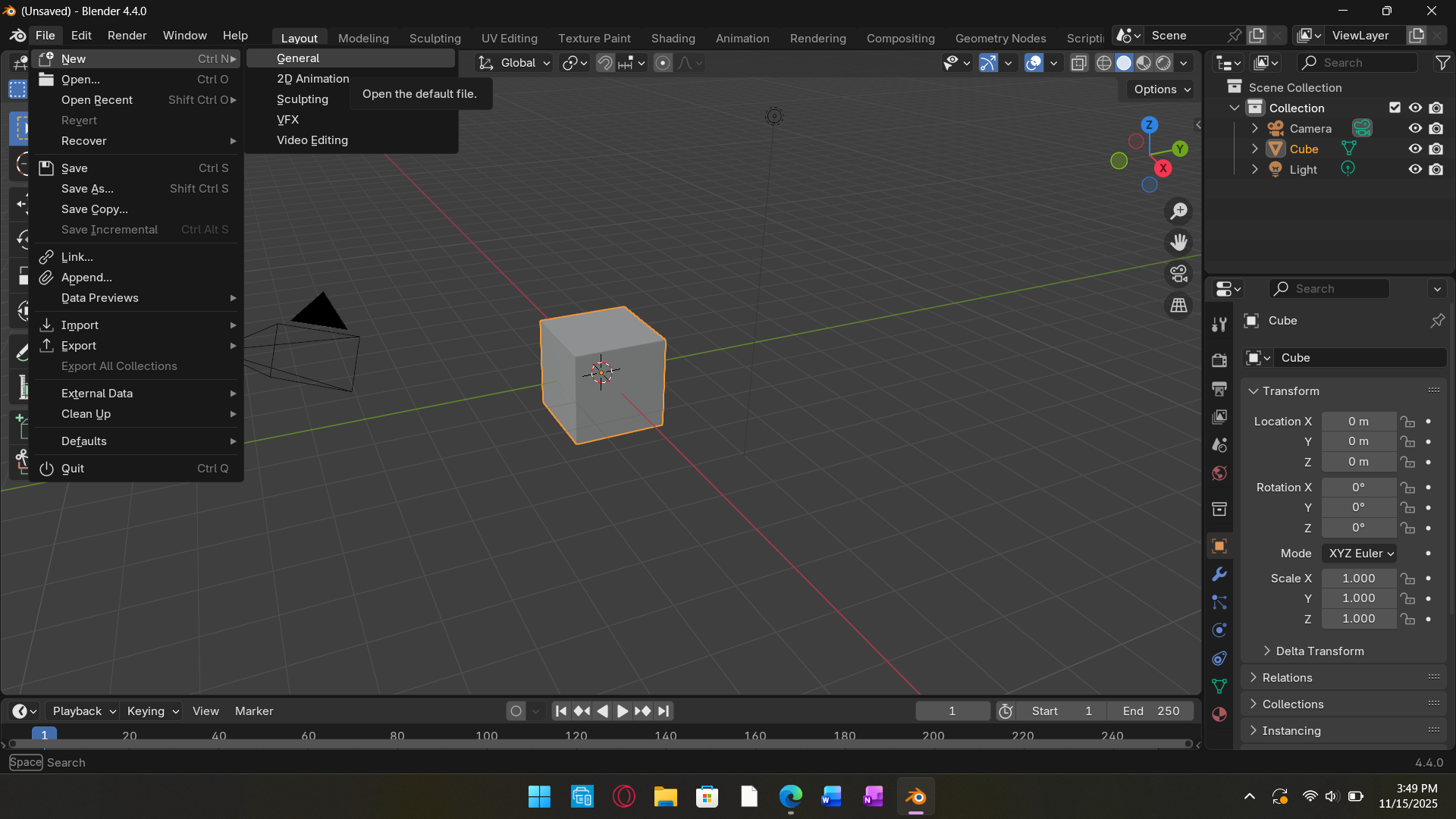Viewport: 1456px width, 819px height.
Task: Toggle lock on Location X
Action: (1408, 422)
